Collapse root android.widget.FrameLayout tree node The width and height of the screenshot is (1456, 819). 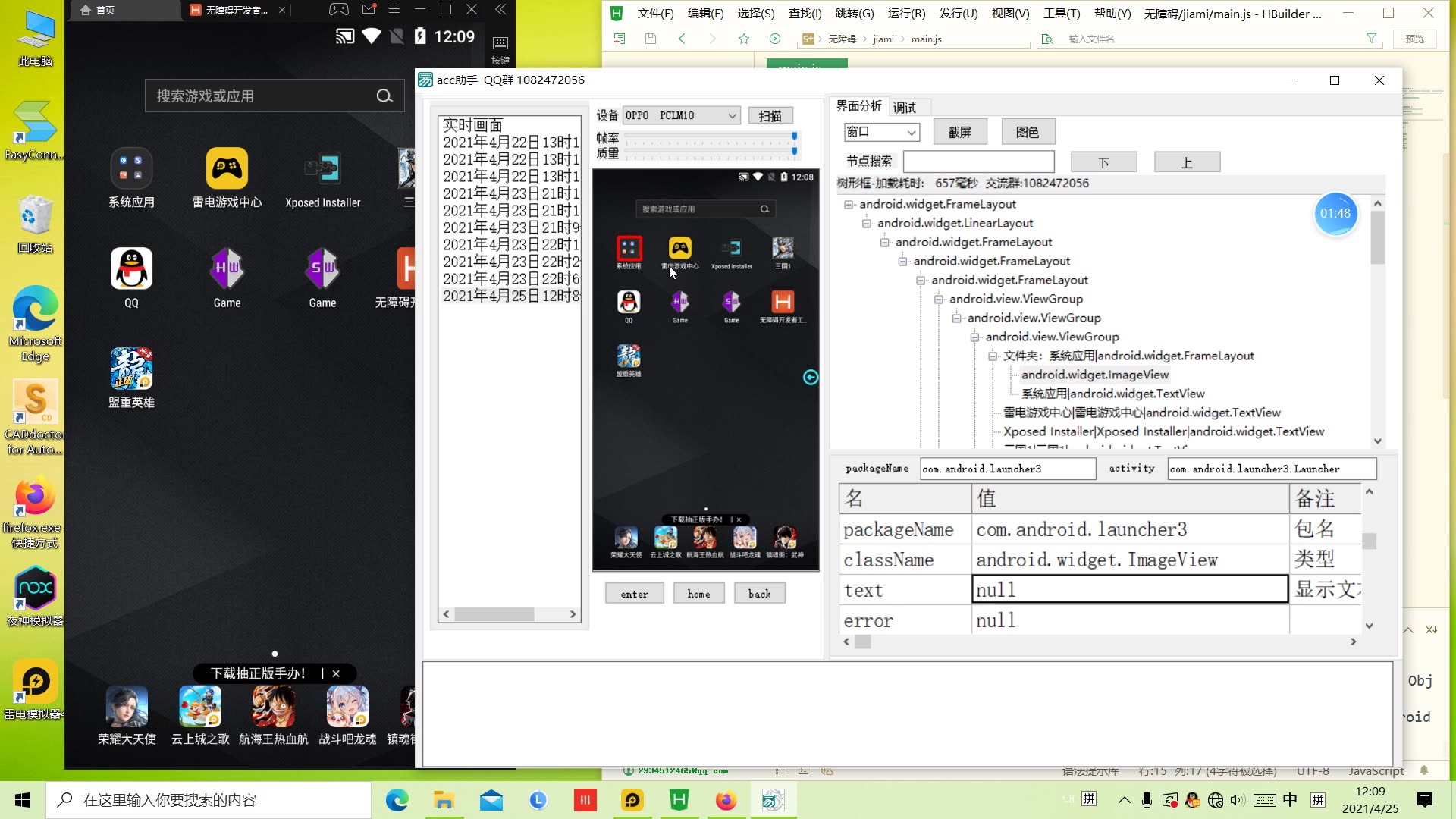click(x=849, y=204)
